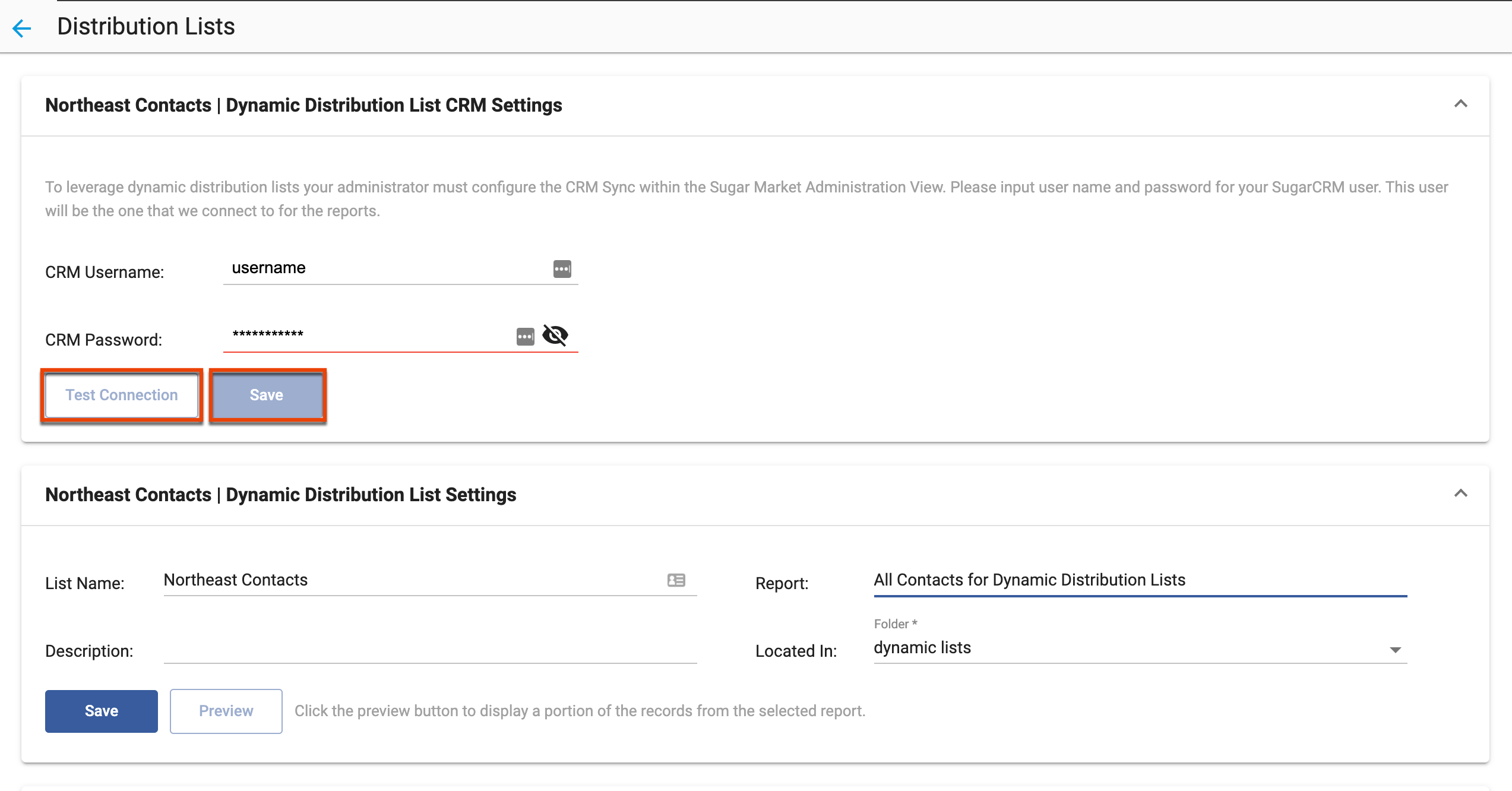Collapse the Dynamic Distribution List Settings panel
The width and height of the screenshot is (1512, 791).
pos(1460,494)
